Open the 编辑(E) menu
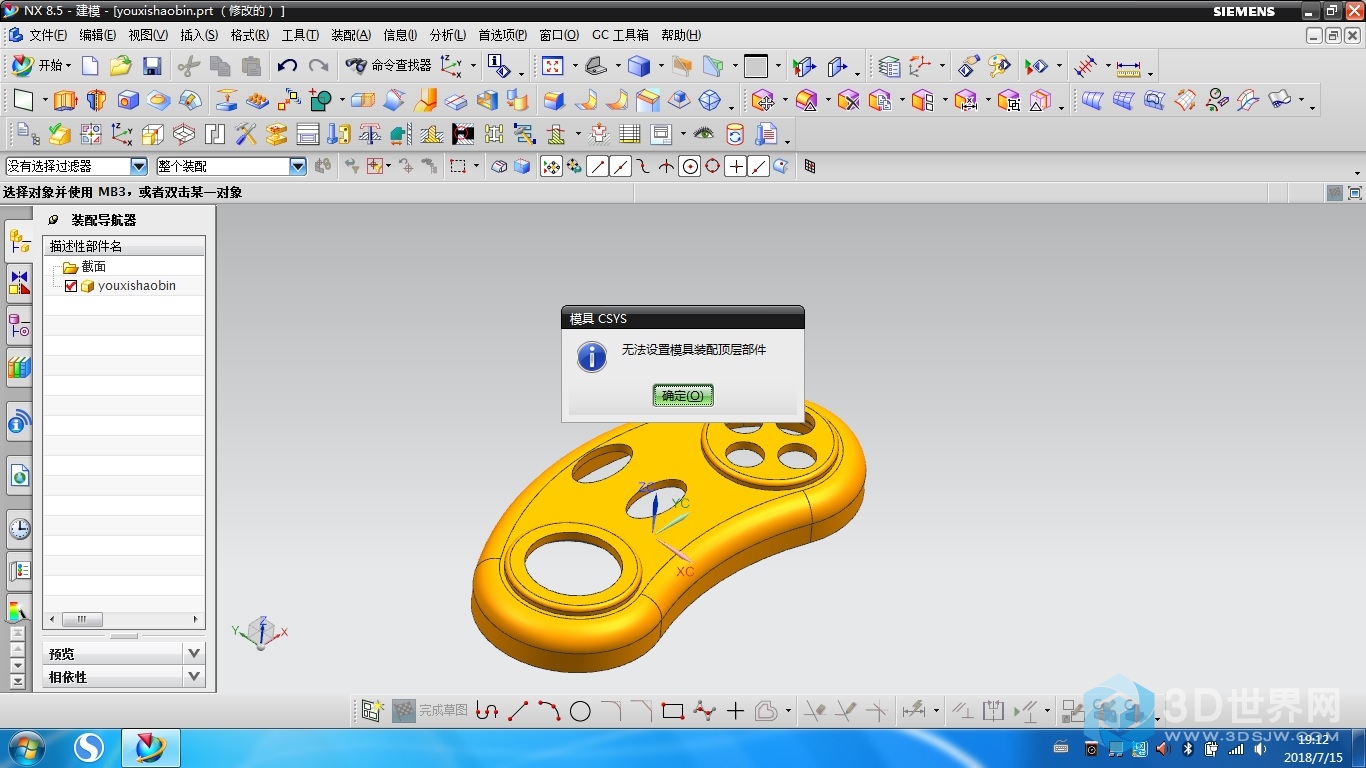The image size is (1366, 768). pos(97,35)
